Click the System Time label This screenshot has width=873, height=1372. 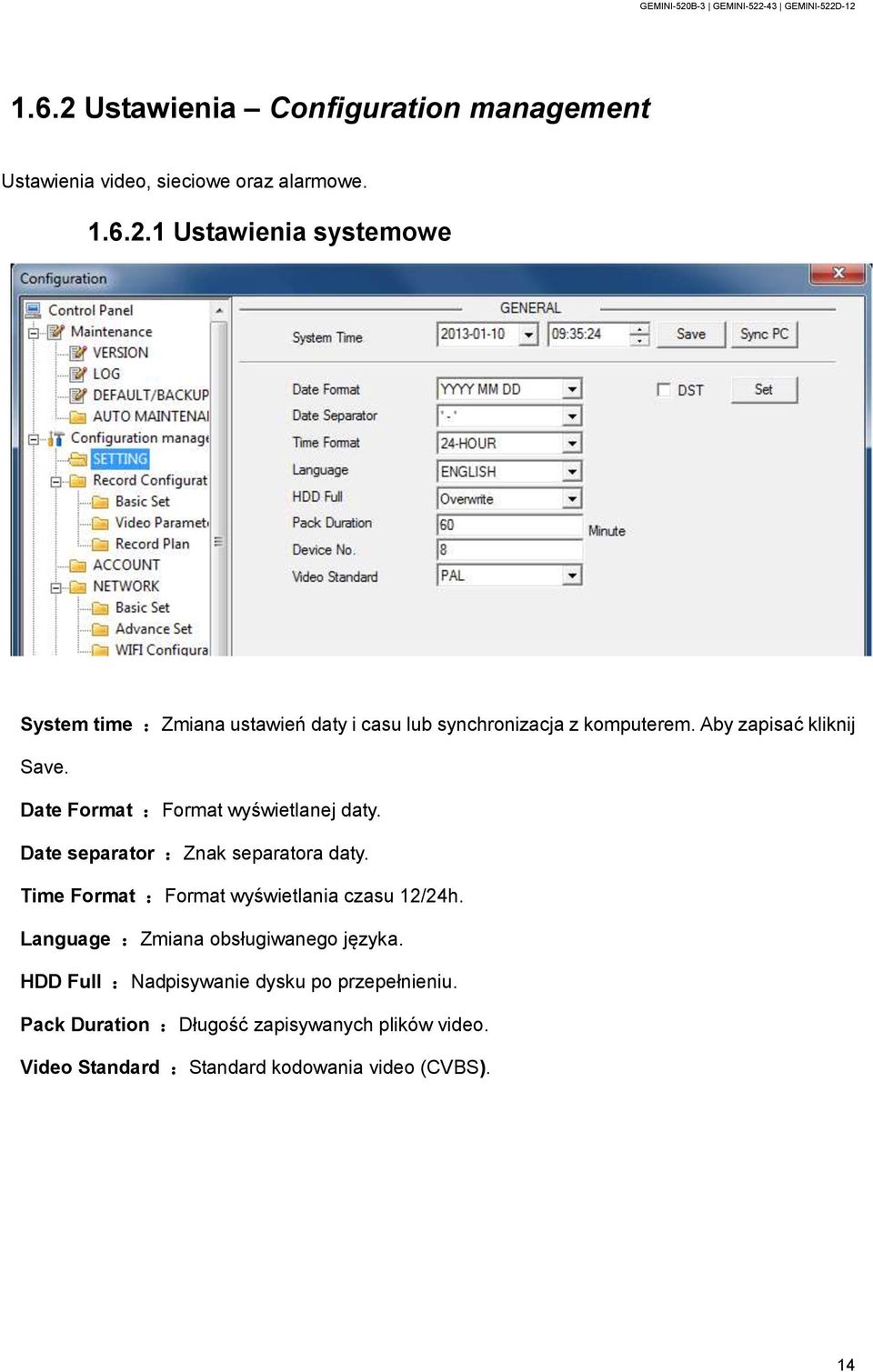point(327,337)
